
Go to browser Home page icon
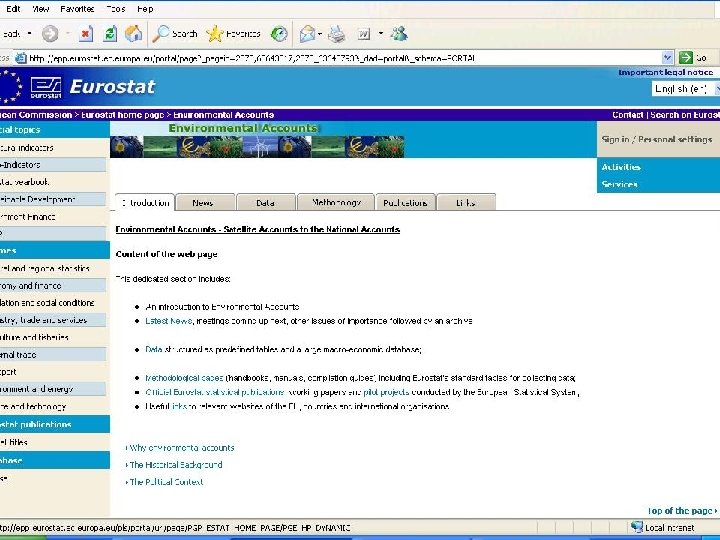[134, 34]
